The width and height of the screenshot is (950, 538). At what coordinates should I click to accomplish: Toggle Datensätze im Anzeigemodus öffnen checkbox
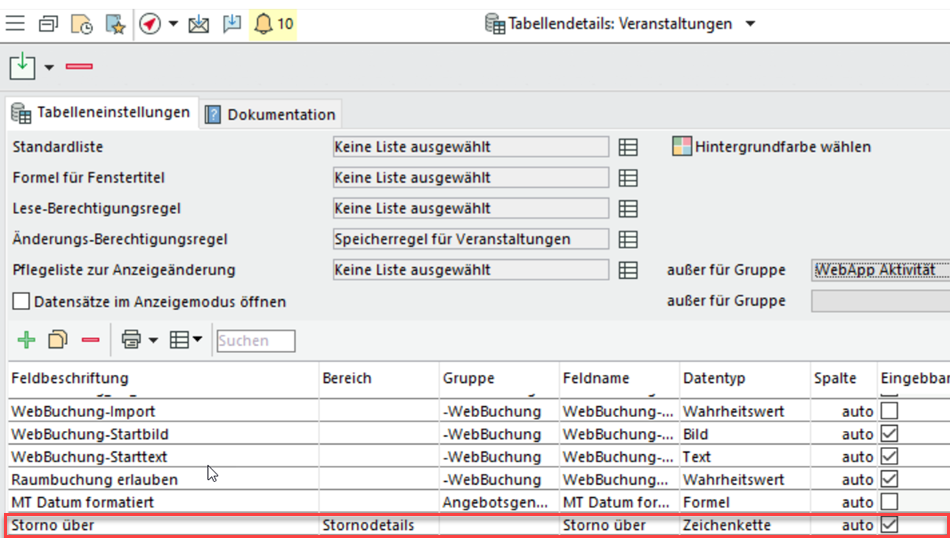click(x=21, y=301)
